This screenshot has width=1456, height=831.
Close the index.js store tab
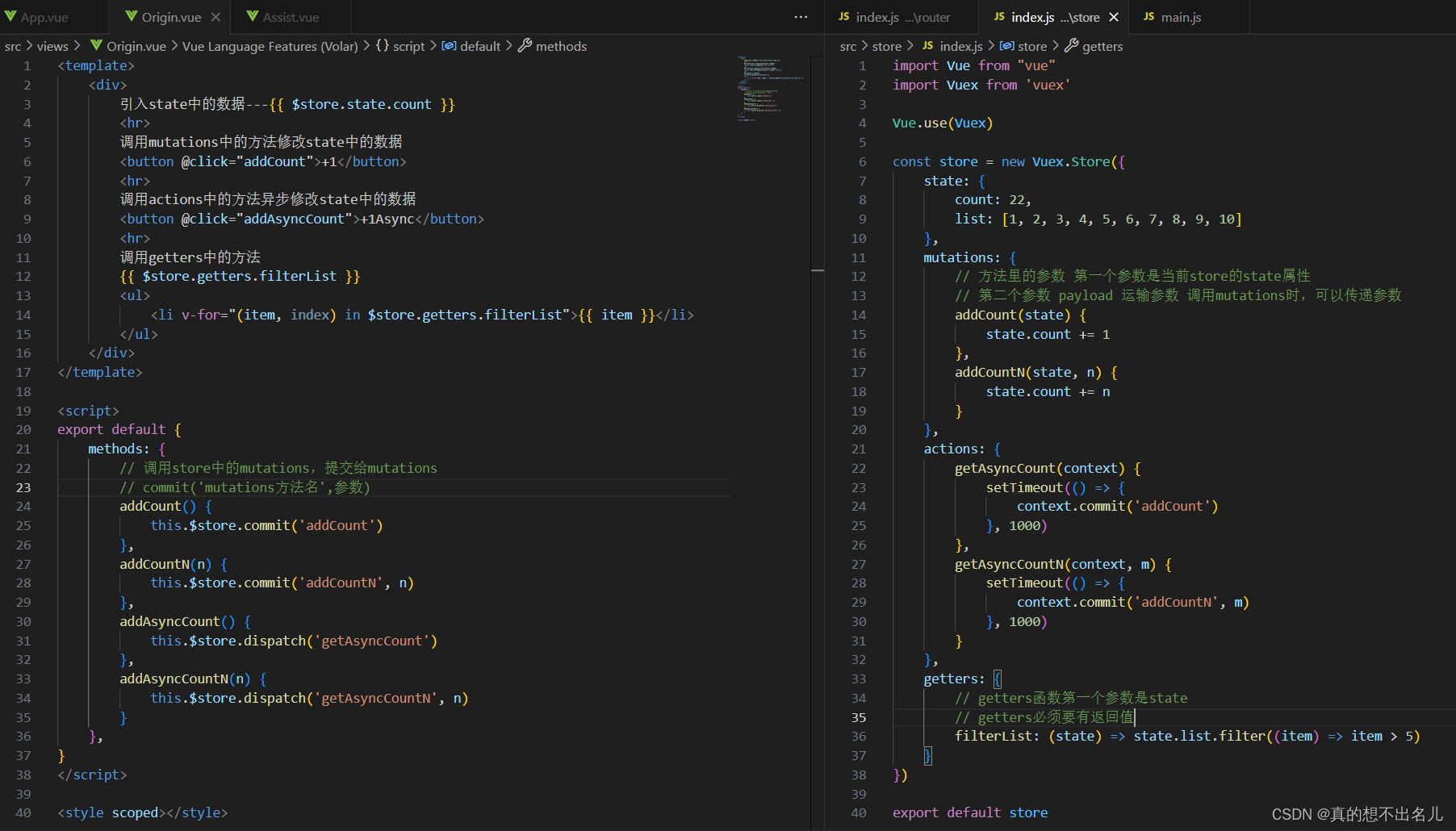[1114, 17]
